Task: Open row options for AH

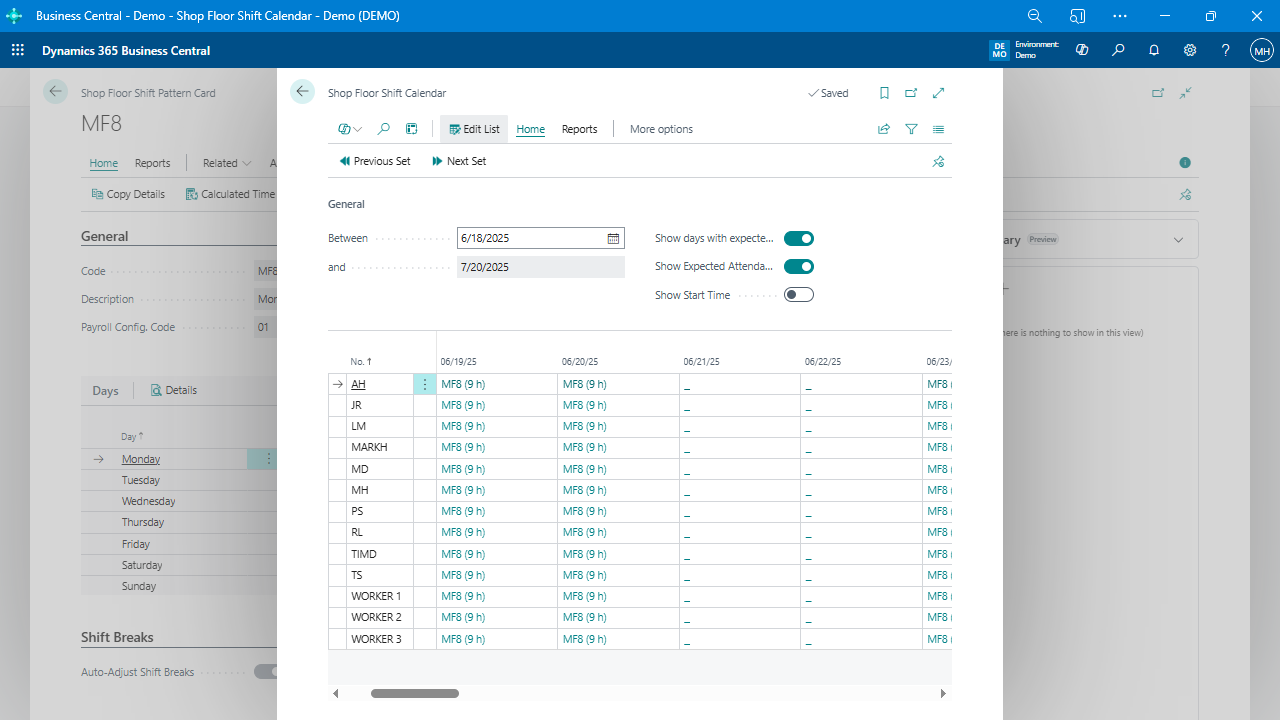Action: click(425, 384)
